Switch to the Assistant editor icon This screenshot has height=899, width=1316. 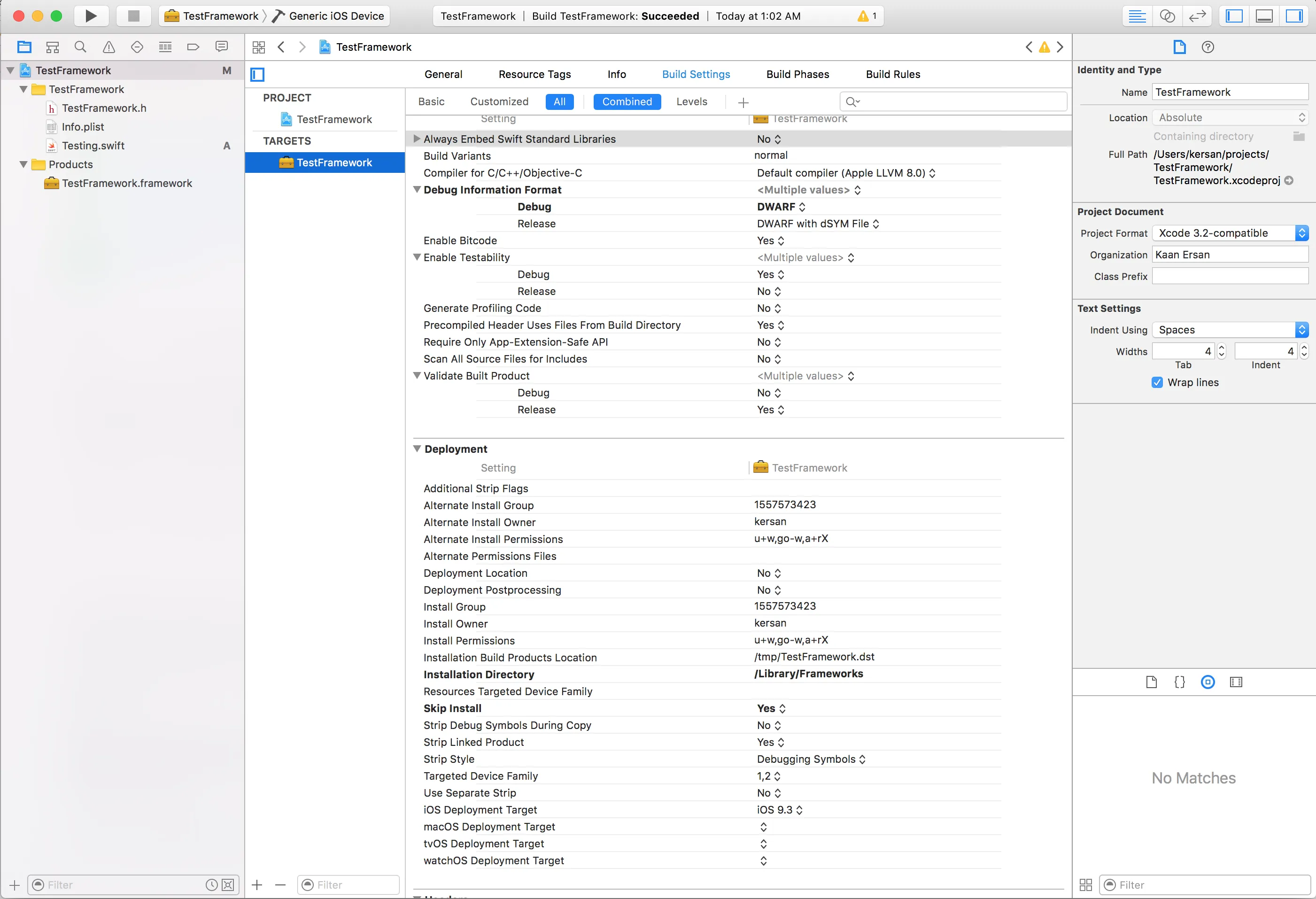pos(1167,16)
